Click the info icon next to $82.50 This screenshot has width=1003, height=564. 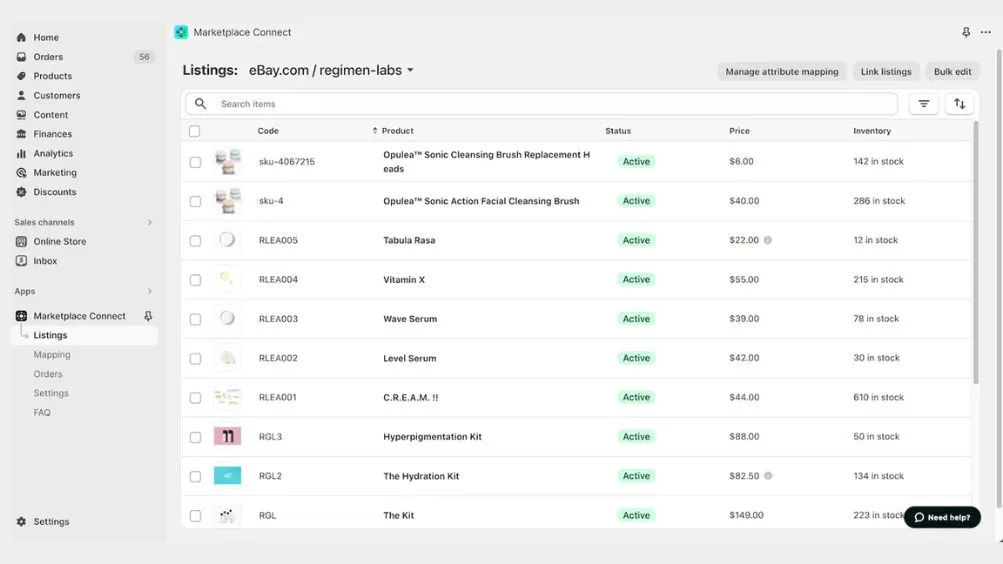click(x=768, y=476)
